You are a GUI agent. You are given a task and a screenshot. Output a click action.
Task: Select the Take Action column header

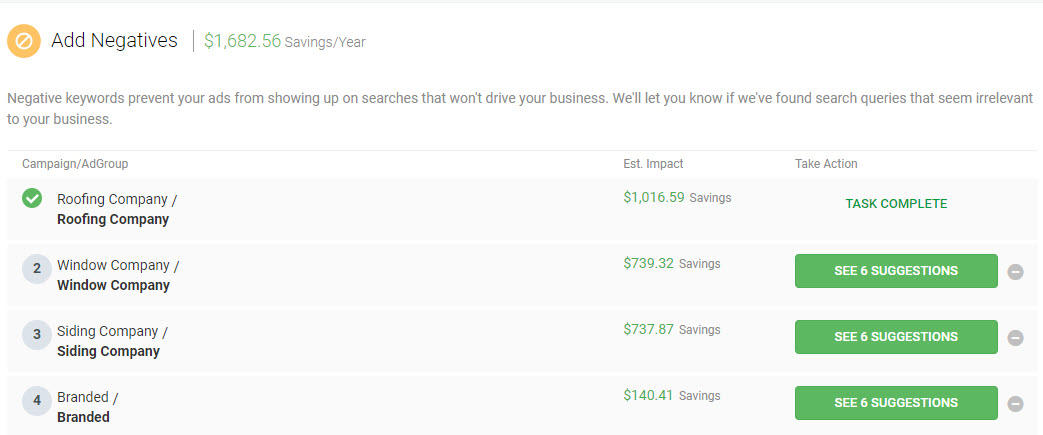pos(826,164)
